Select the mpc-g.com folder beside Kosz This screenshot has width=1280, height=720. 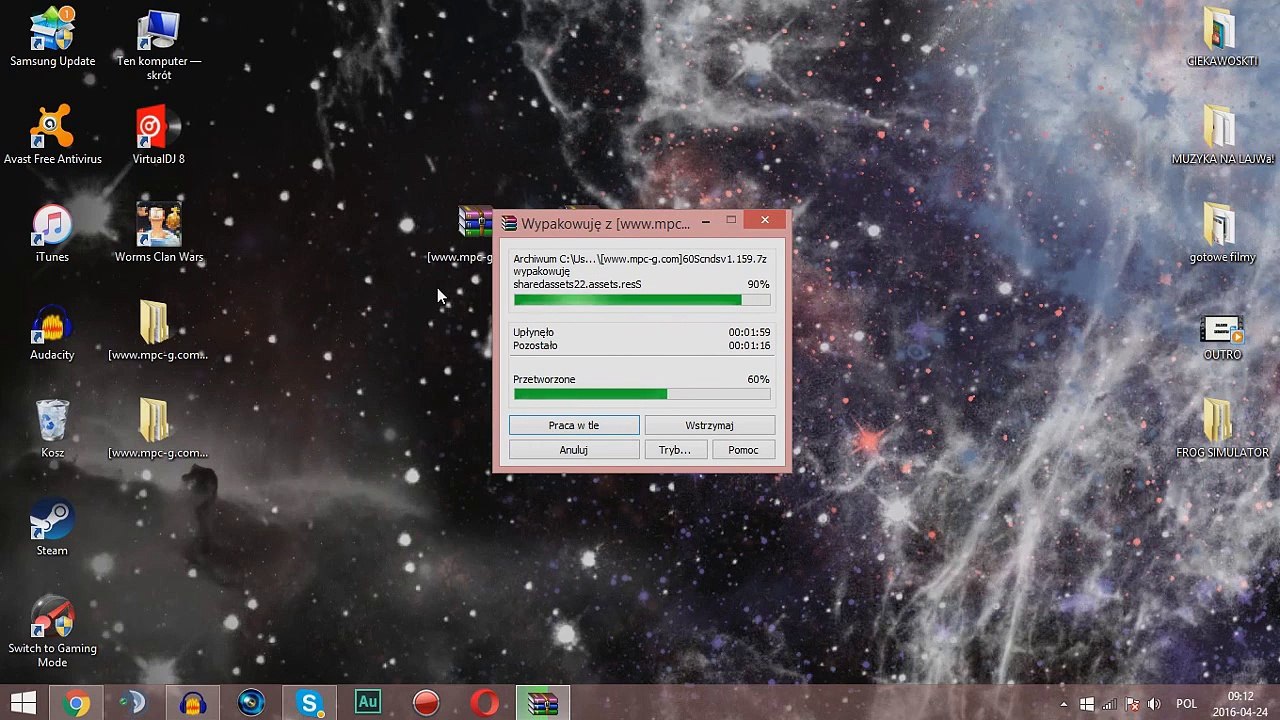[158, 430]
